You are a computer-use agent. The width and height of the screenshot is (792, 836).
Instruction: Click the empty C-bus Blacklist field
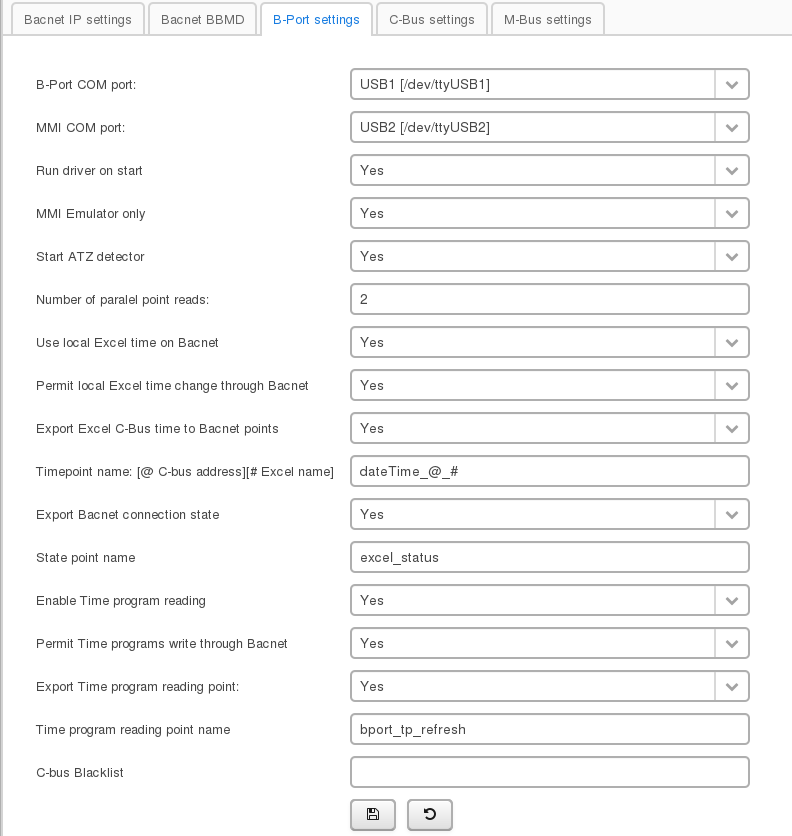549,773
